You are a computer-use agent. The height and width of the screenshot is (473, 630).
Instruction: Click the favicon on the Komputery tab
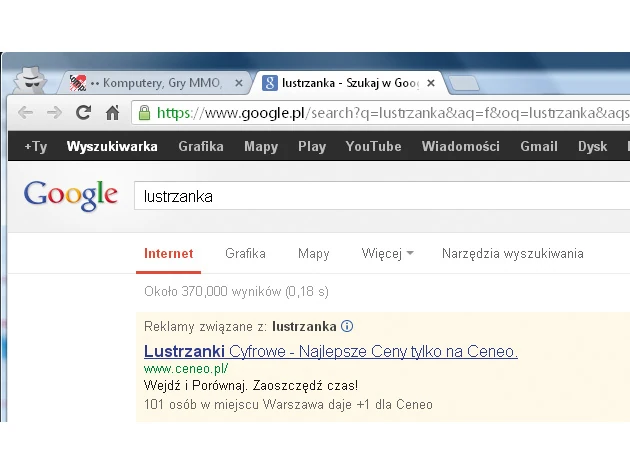click(x=78, y=83)
